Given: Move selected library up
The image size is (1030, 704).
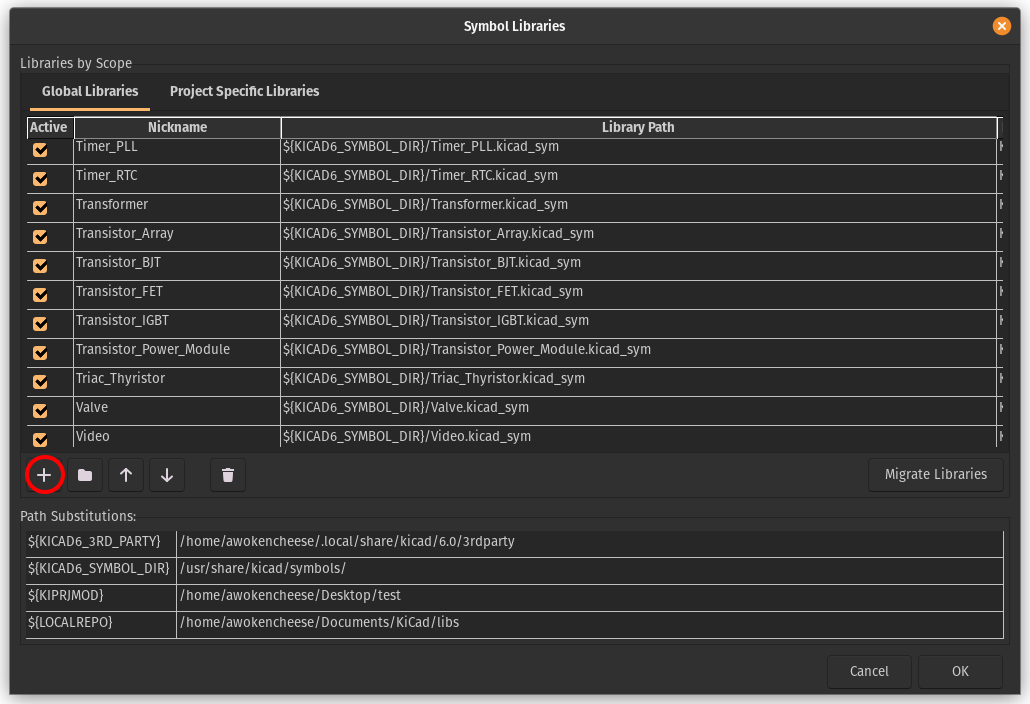Looking at the screenshot, I should click(126, 475).
